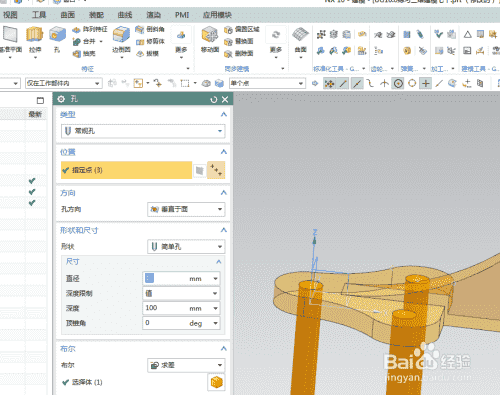Toggle control point snap

point(370,83)
